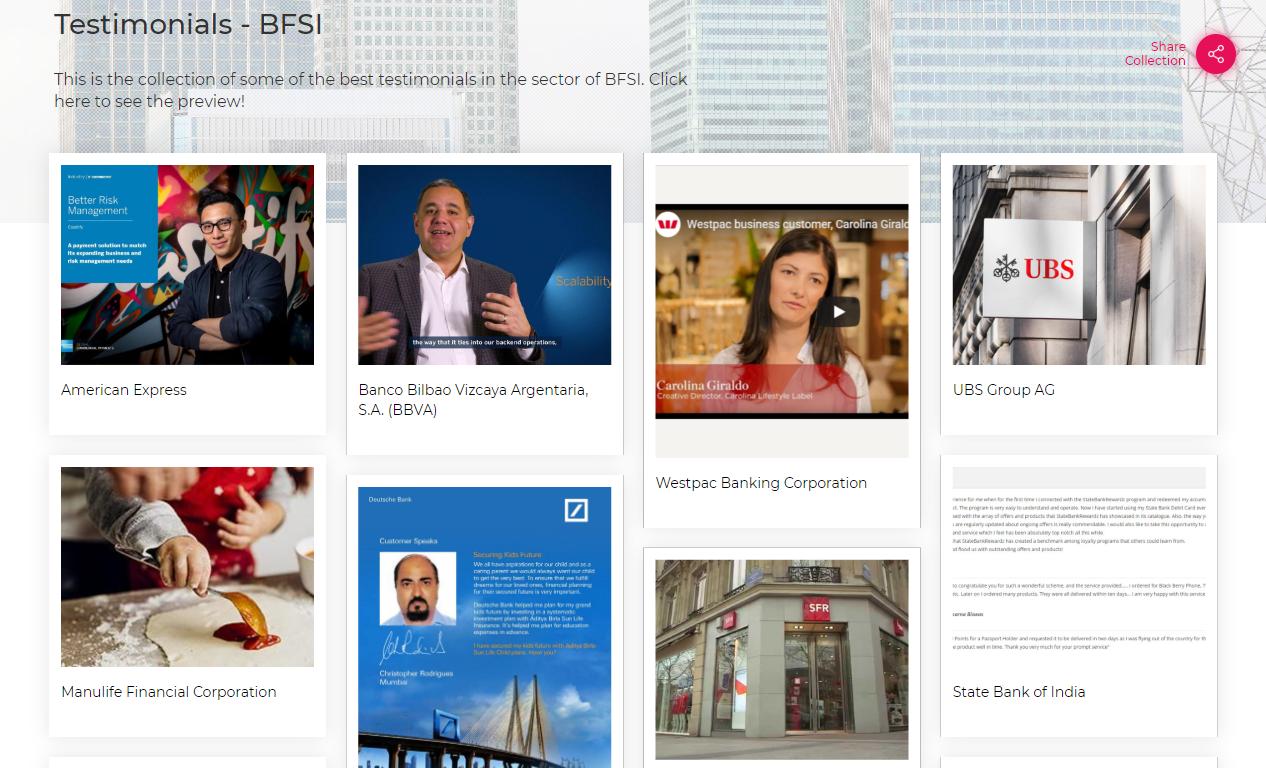Viewport: 1266px width, 768px height.
Task: Open the Manulife pizza sauce thumbnail
Action: [x=187, y=567]
